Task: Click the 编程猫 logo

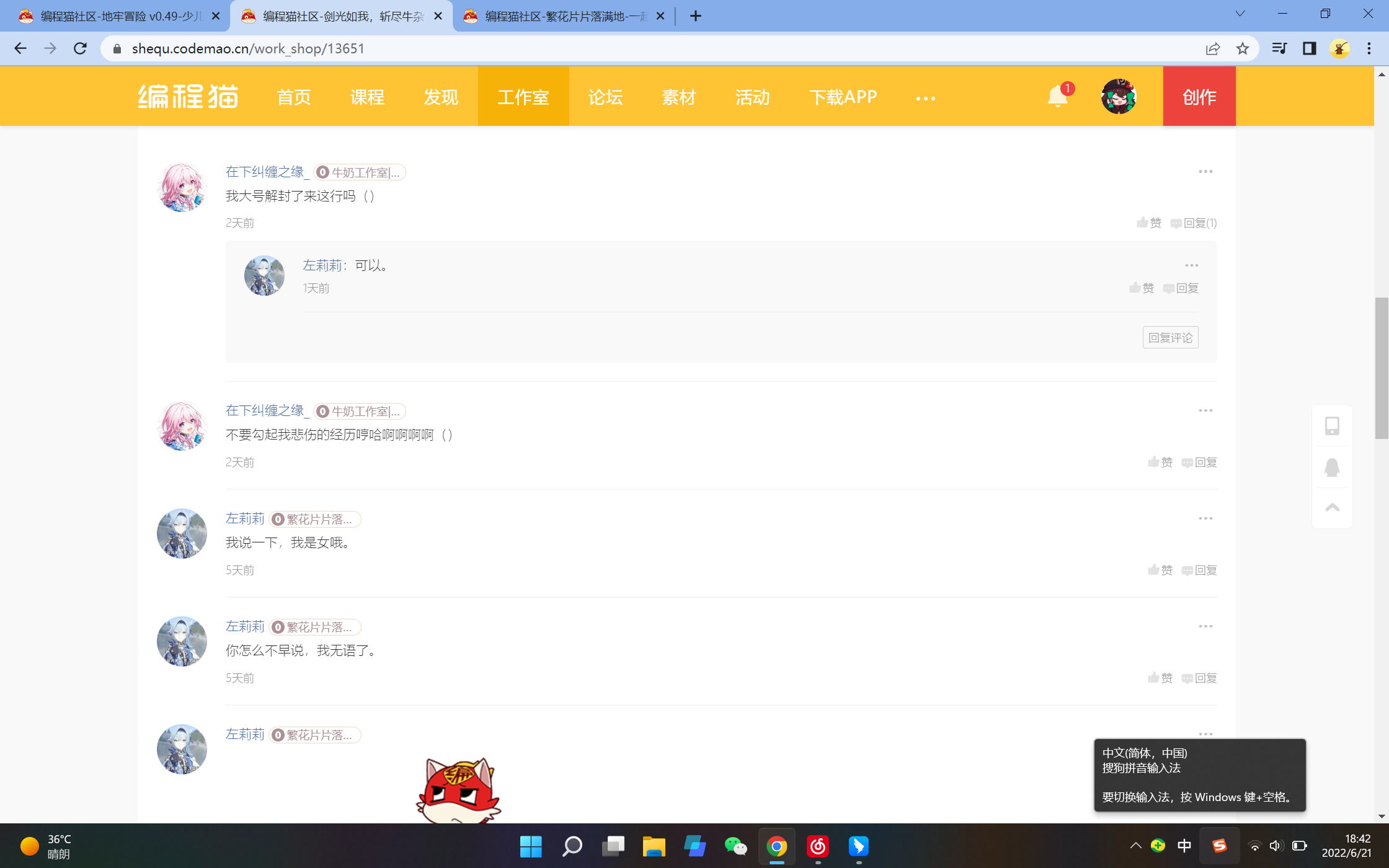Action: pos(188,97)
